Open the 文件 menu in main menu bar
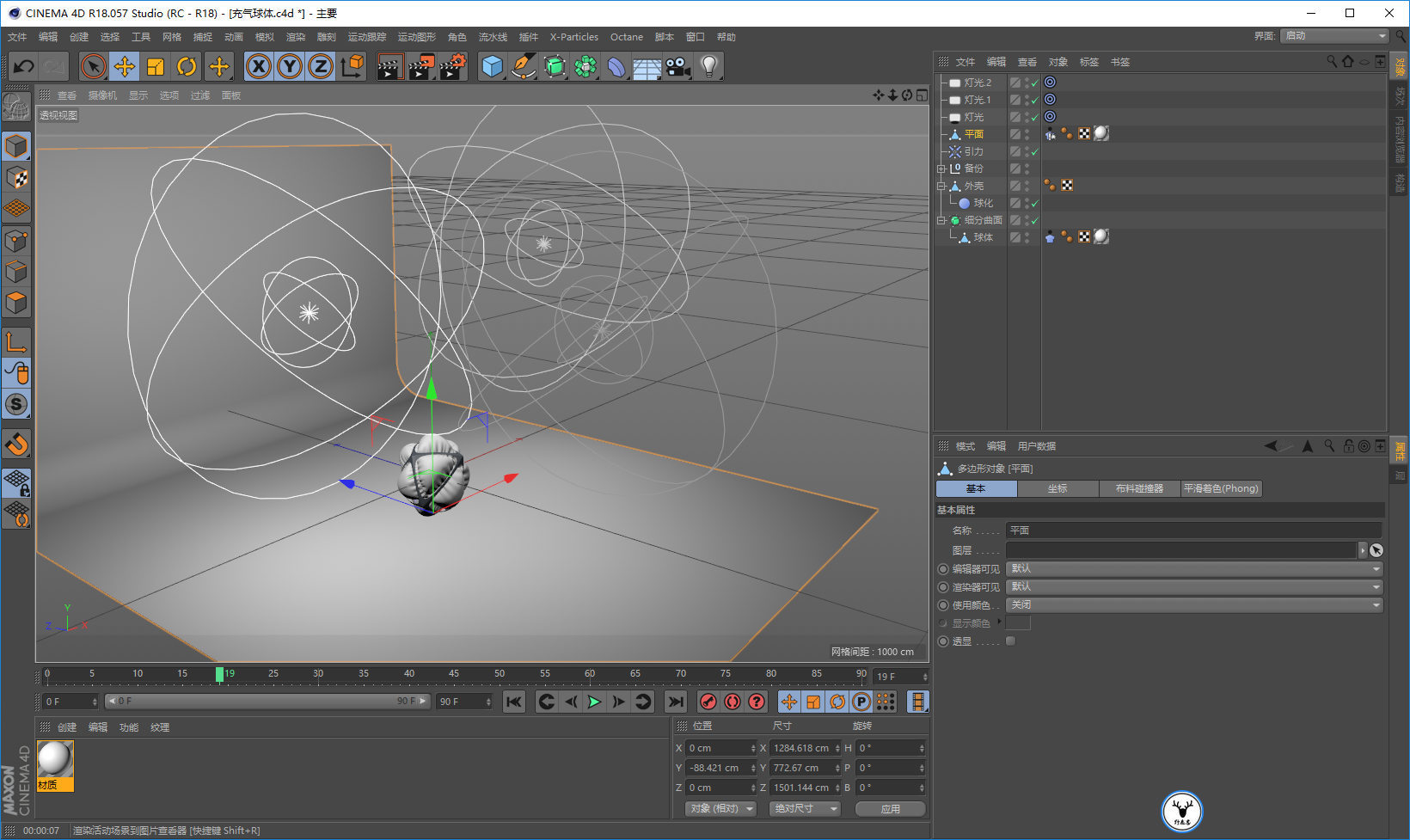Screen dimensions: 1410x840 click(17, 37)
